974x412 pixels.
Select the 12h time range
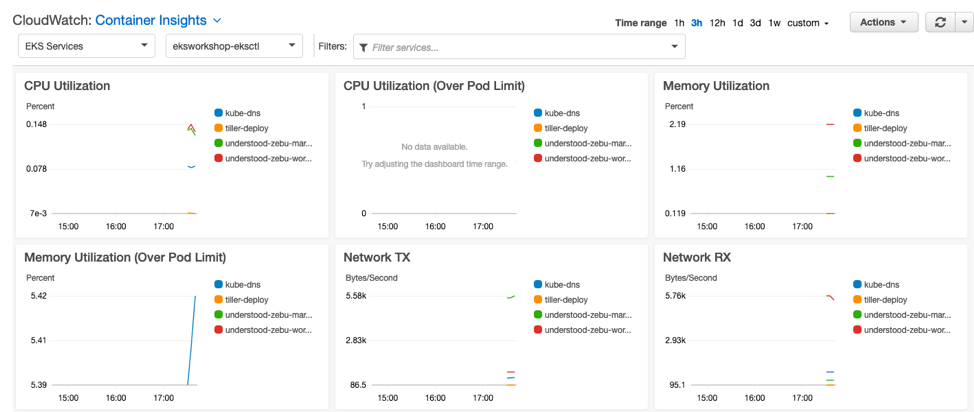click(717, 23)
